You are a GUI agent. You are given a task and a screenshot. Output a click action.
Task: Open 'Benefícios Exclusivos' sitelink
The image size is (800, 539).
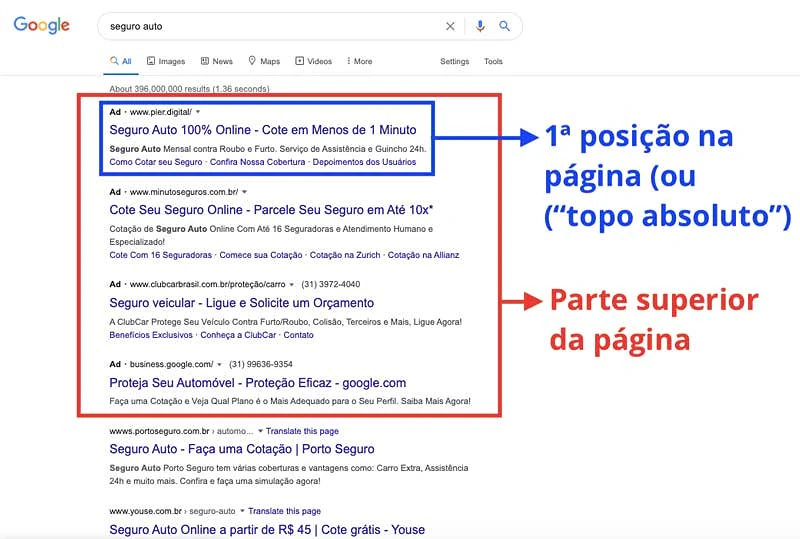(x=151, y=335)
